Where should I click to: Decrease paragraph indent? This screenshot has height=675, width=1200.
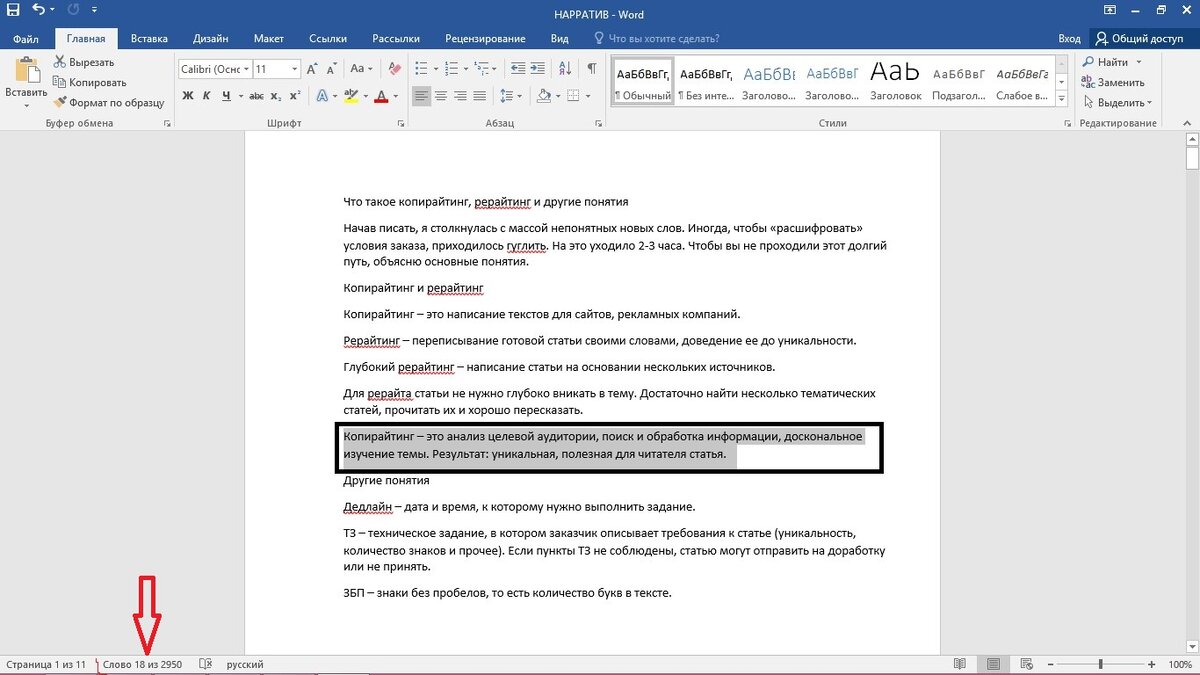click(516, 69)
